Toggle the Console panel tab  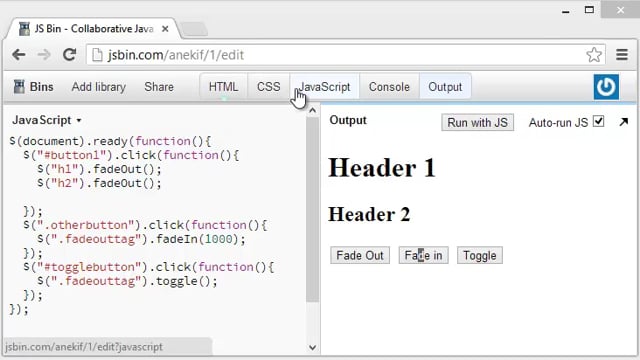(389, 87)
